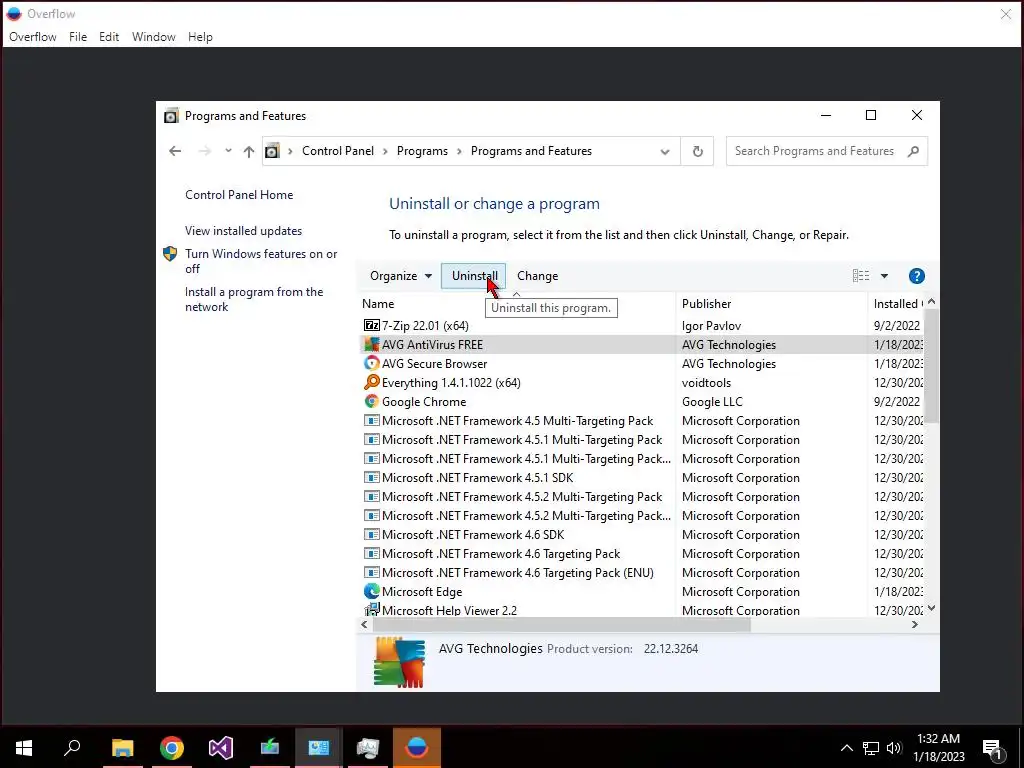The height and width of the screenshot is (768, 1024).
Task: Click the Igor Pavlov publisher cell
Action: click(711, 325)
